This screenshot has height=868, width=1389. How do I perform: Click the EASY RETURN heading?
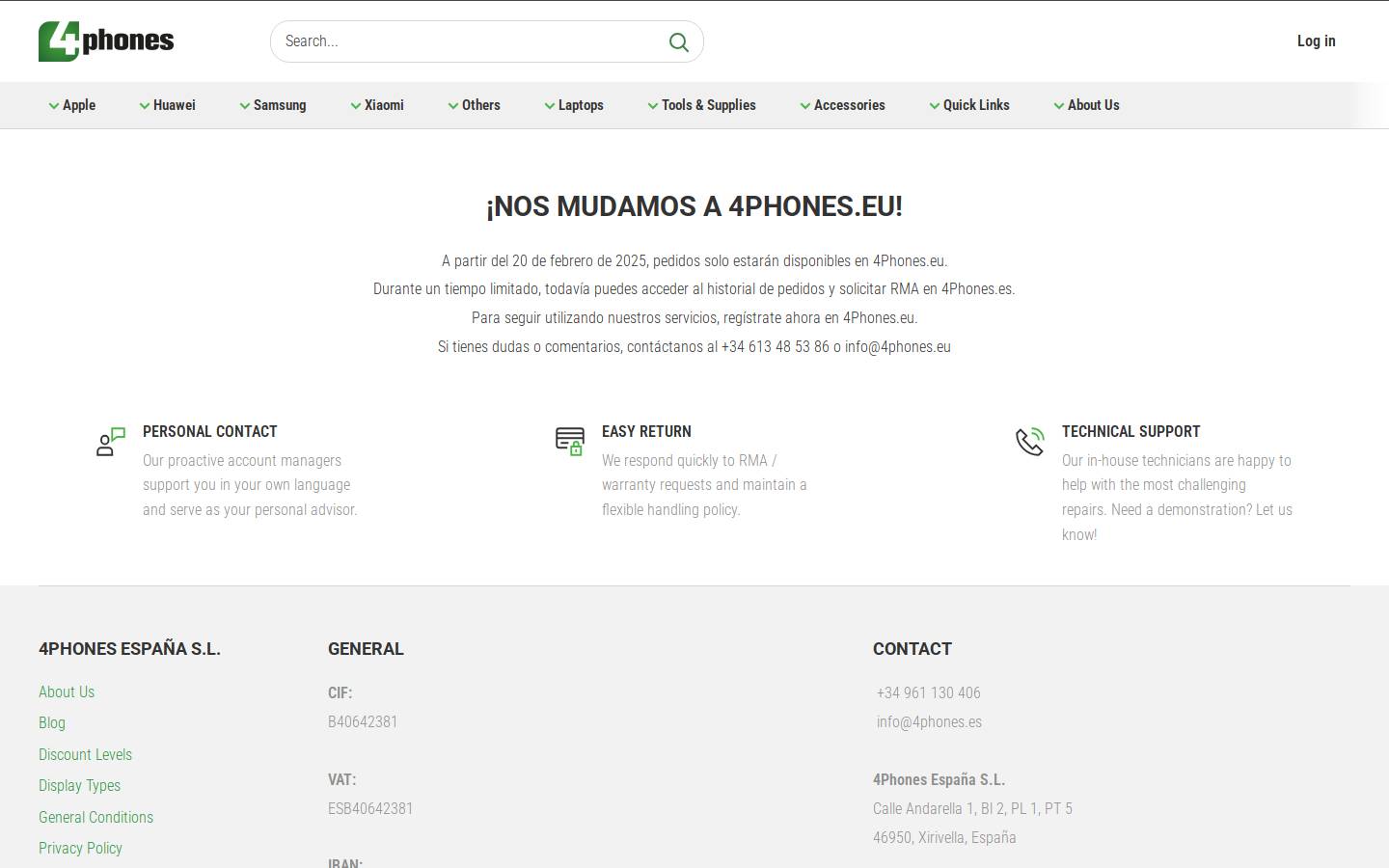click(646, 431)
